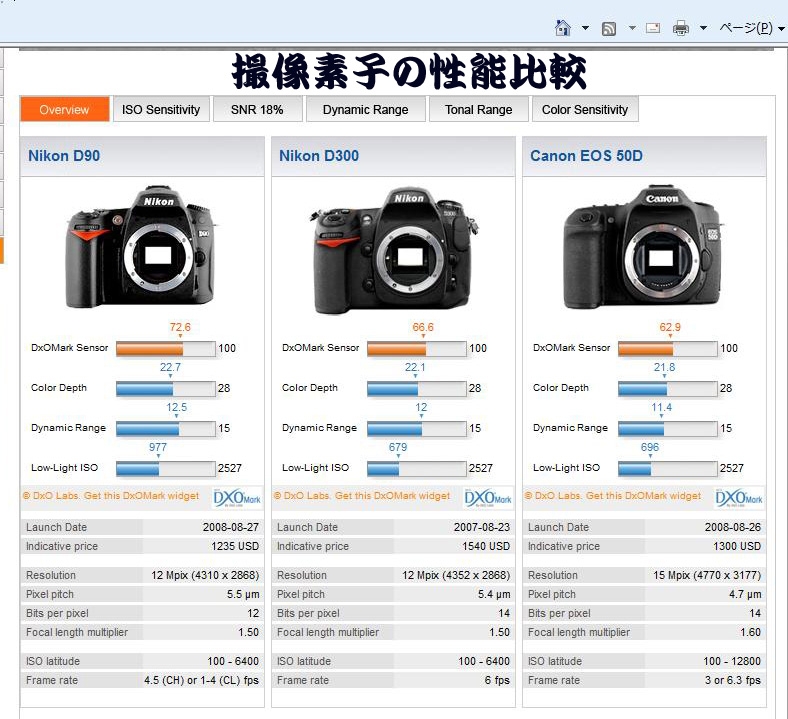The height and width of the screenshot is (719, 788).
Task: Select Canon 50D frame rate 3 or 6.3 fps
Action: pyautogui.click(x=733, y=680)
